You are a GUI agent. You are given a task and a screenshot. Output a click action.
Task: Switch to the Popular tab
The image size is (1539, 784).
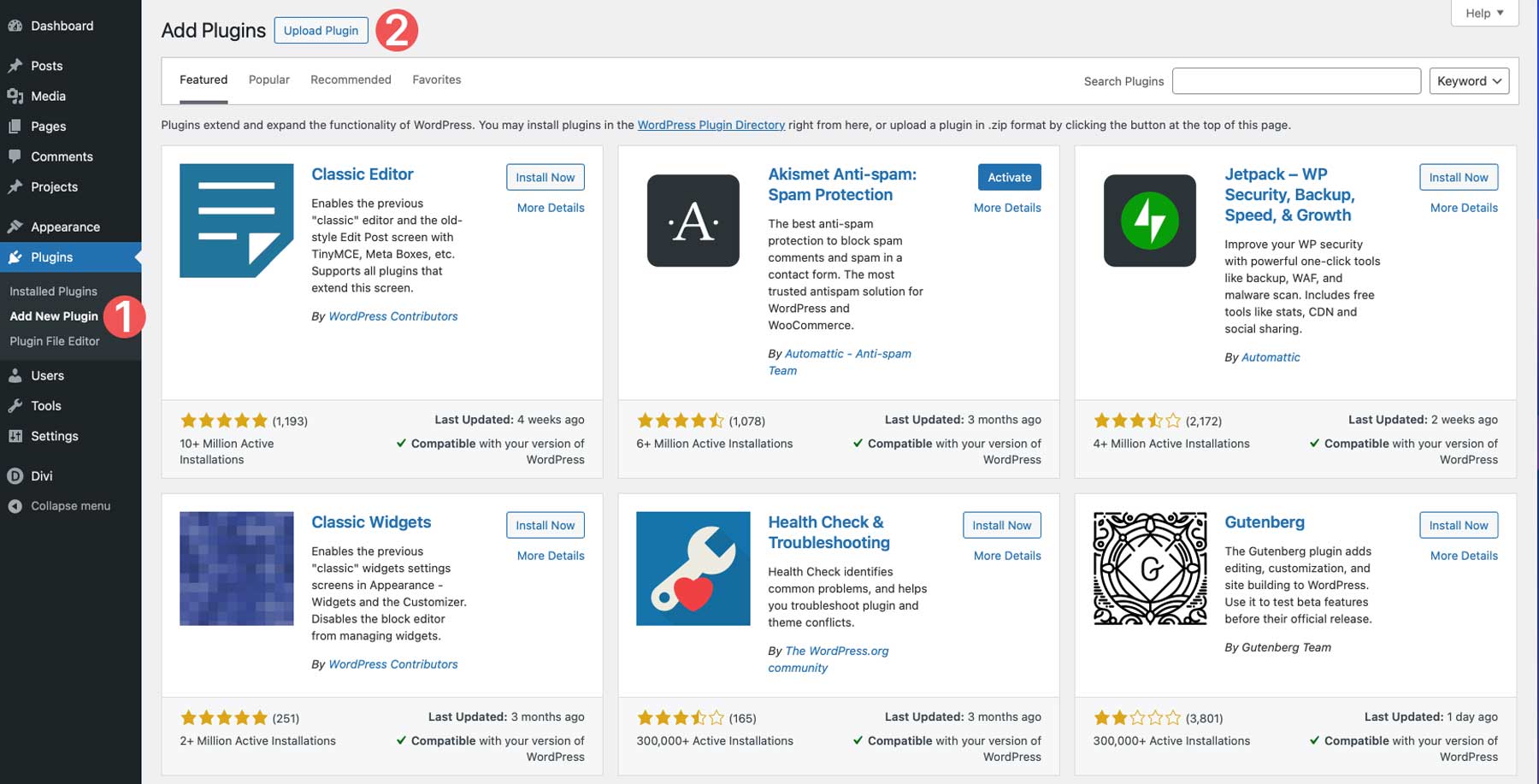tap(269, 80)
